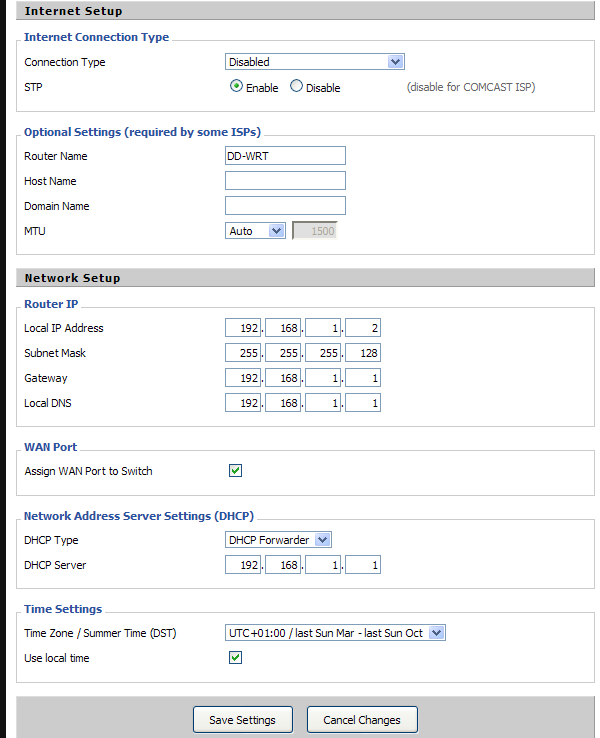The height and width of the screenshot is (738, 600).
Task: Click the third octet of Subnet Mask
Action: click(323, 353)
